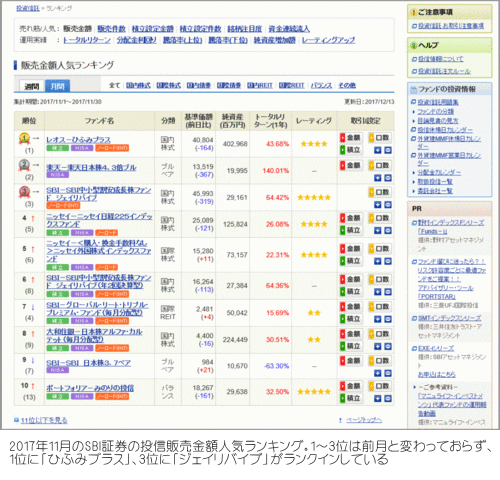This screenshot has width=500, height=480.
Task: Filter ranking by 国際株式
Action: [x=169, y=86]
